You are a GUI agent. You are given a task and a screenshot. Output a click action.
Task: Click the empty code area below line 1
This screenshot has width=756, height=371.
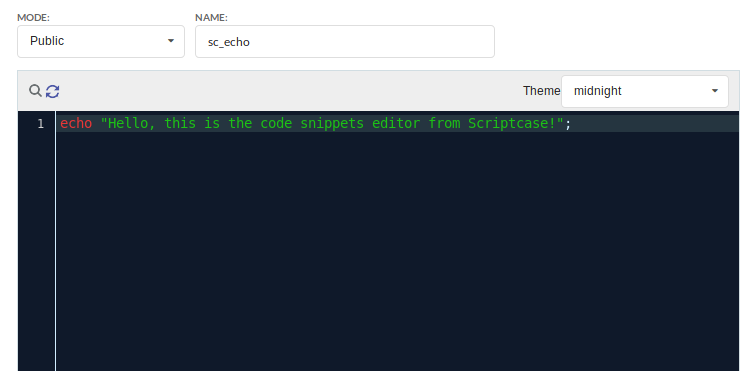(397, 251)
